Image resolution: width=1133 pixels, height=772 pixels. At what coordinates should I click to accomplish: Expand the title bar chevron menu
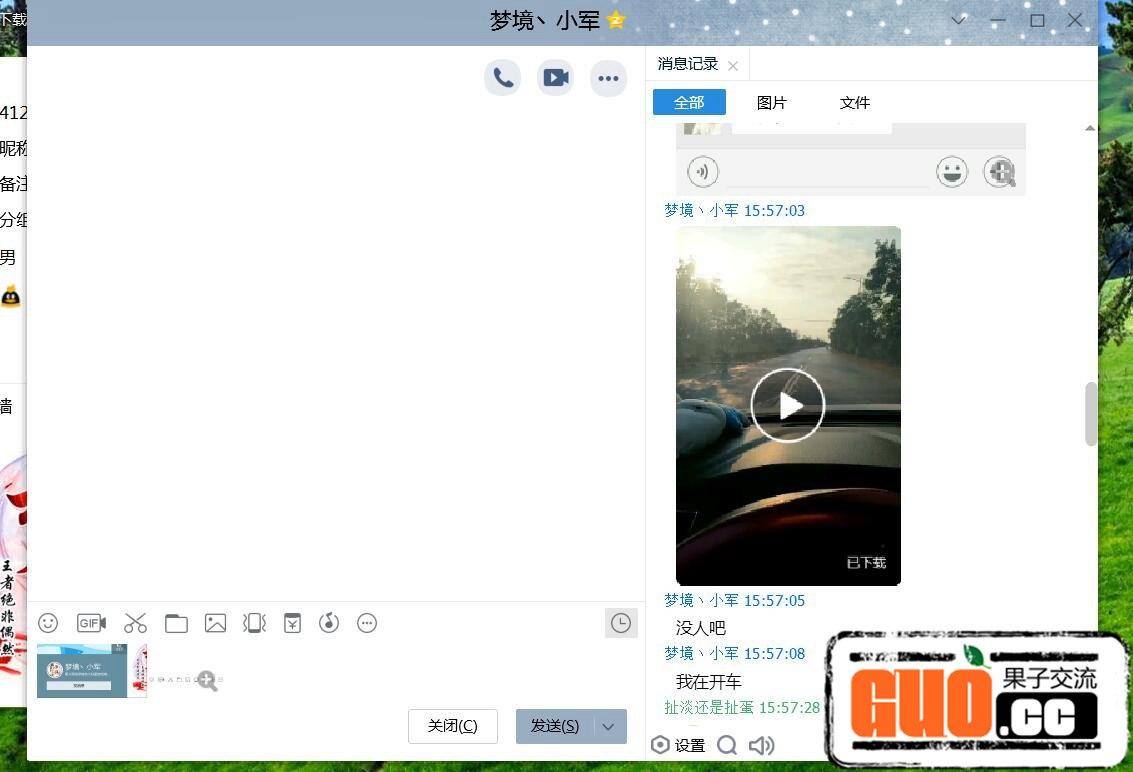[958, 20]
